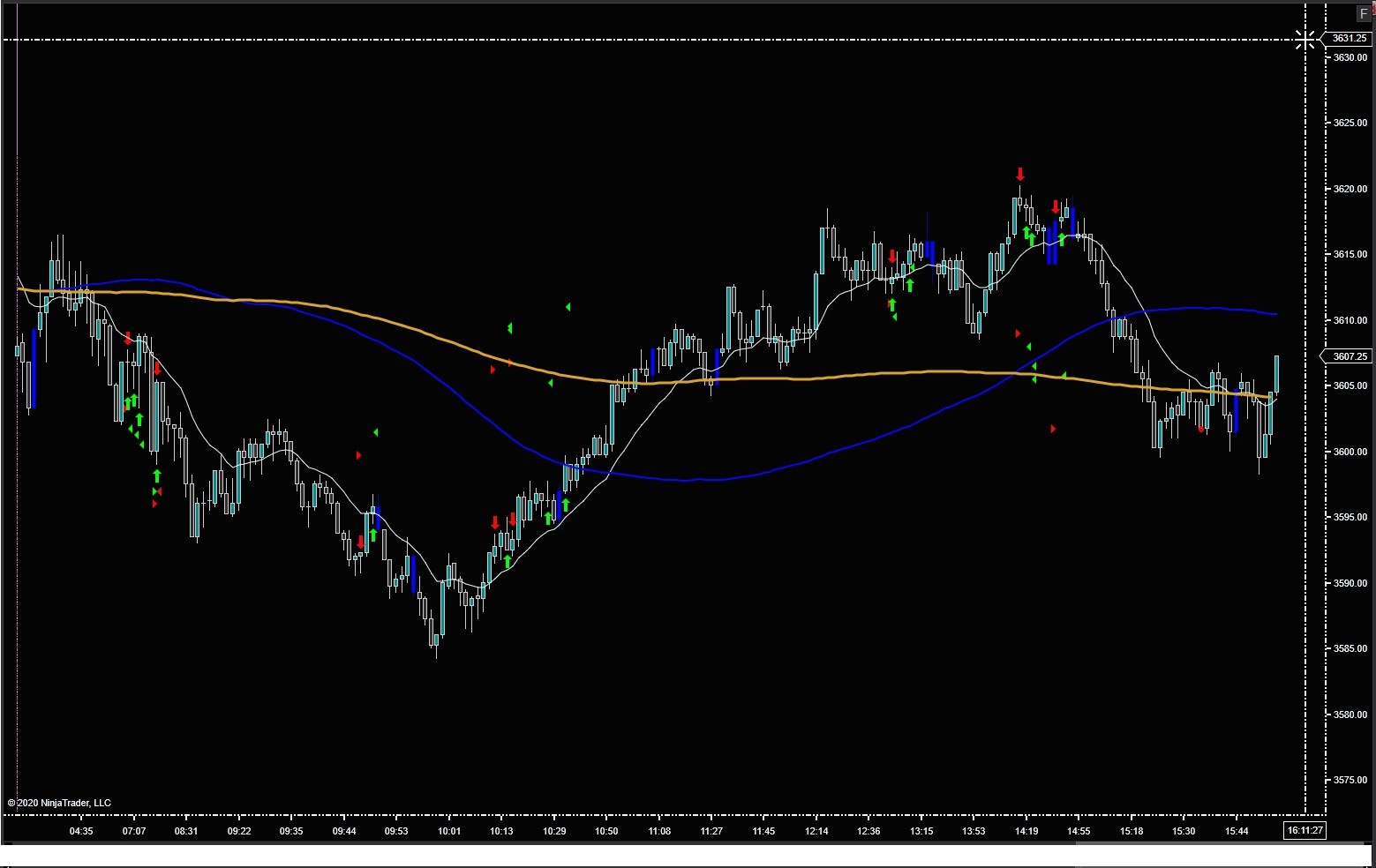Screen dimensions: 1376x868
Task: Click the 10:01 label on the time axis
Action: (x=448, y=830)
